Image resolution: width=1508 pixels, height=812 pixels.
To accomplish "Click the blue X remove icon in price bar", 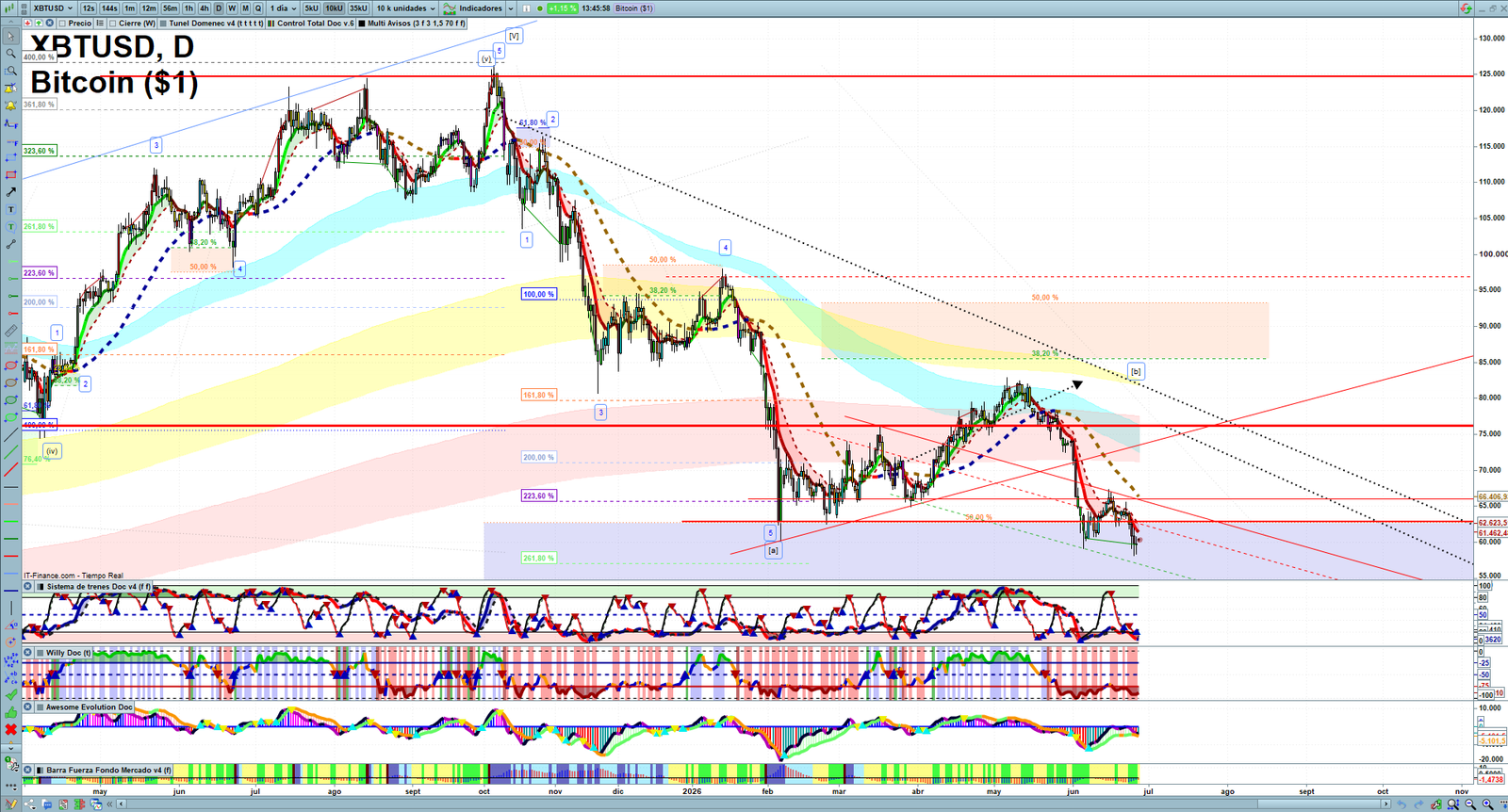I will coord(49,23).
